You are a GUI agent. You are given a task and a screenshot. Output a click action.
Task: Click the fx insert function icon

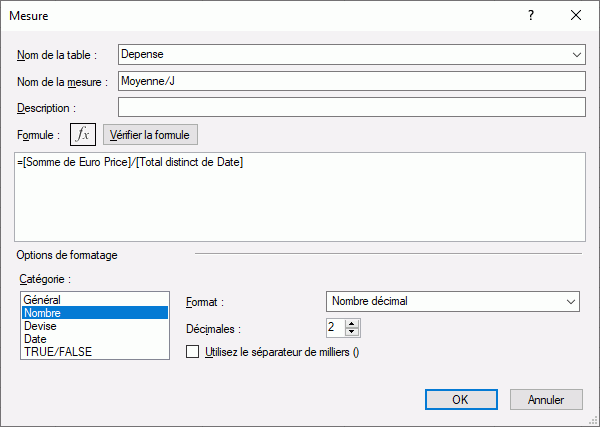pyautogui.click(x=83, y=134)
